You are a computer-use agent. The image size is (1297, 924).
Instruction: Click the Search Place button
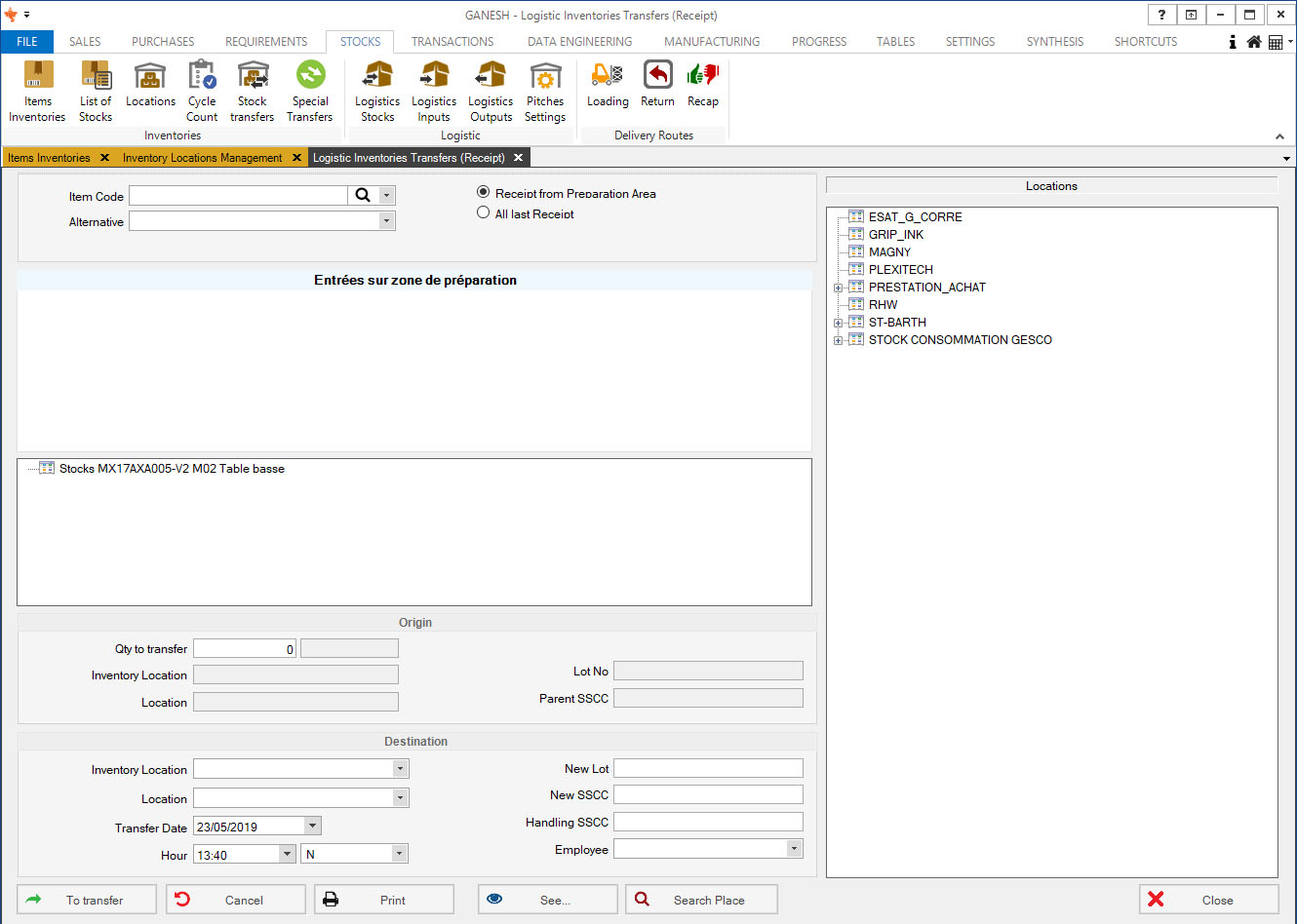click(x=701, y=900)
